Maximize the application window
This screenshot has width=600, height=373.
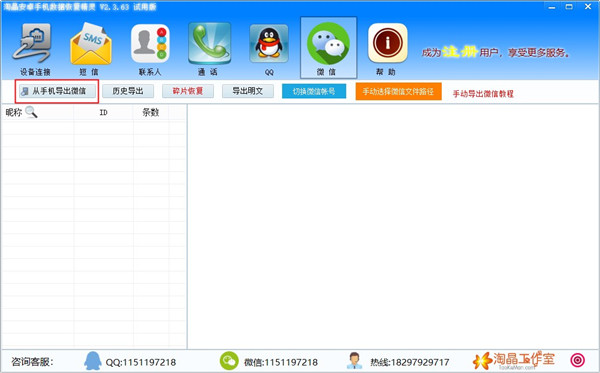(x=569, y=7)
